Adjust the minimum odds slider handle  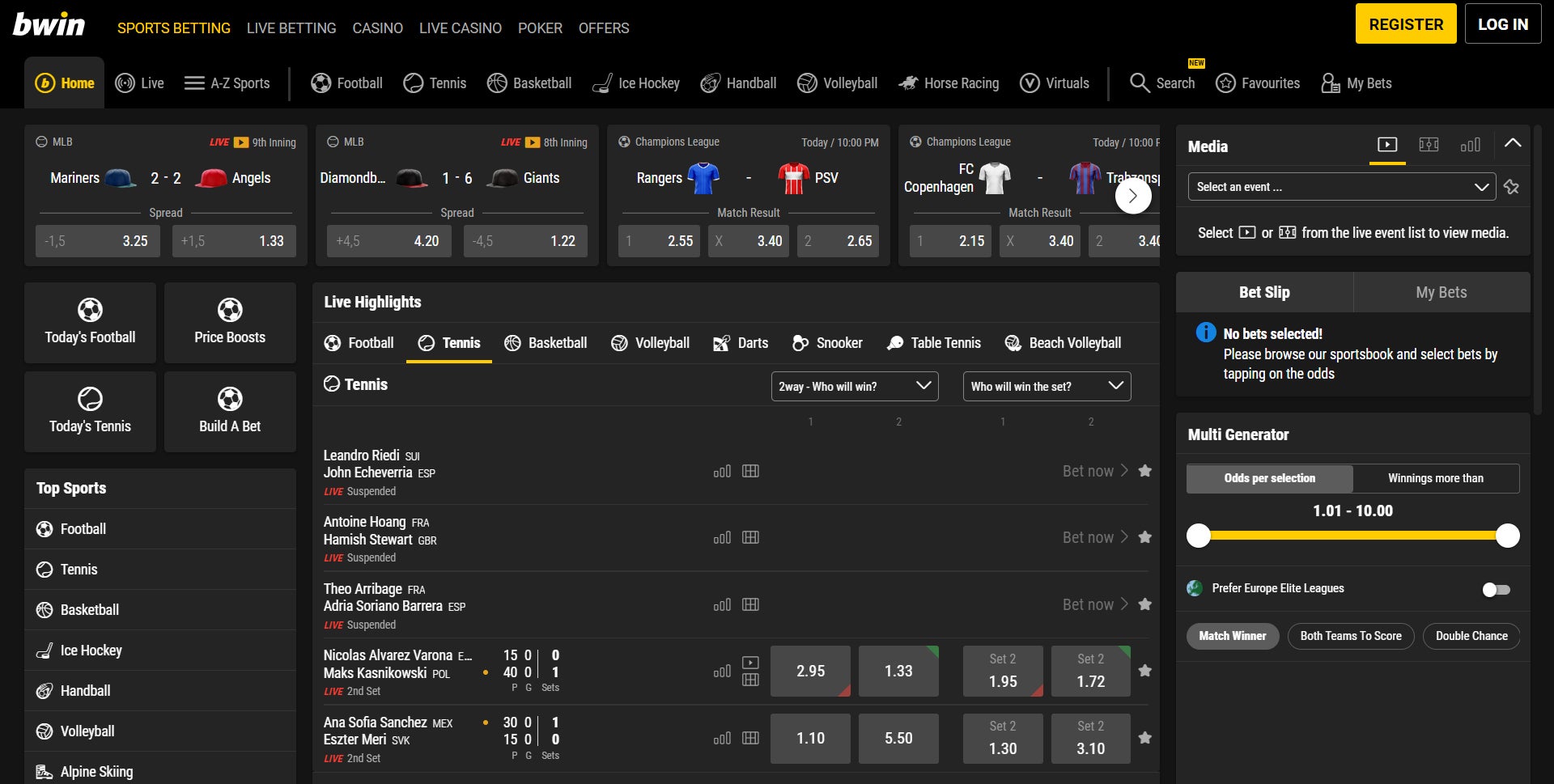[x=1198, y=536]
